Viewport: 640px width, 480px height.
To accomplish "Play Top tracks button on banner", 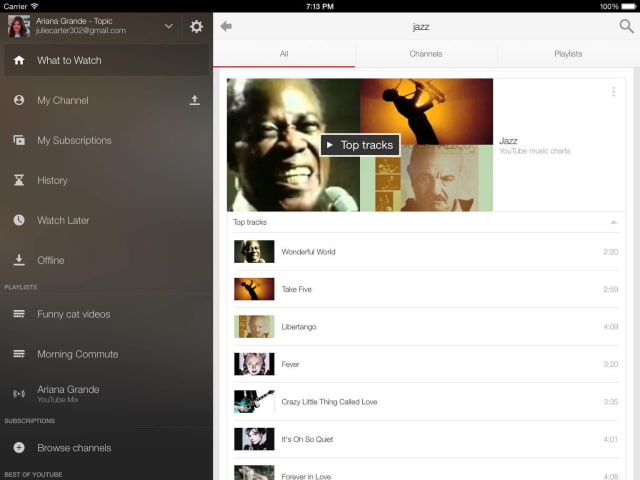I will coord(360,145).
